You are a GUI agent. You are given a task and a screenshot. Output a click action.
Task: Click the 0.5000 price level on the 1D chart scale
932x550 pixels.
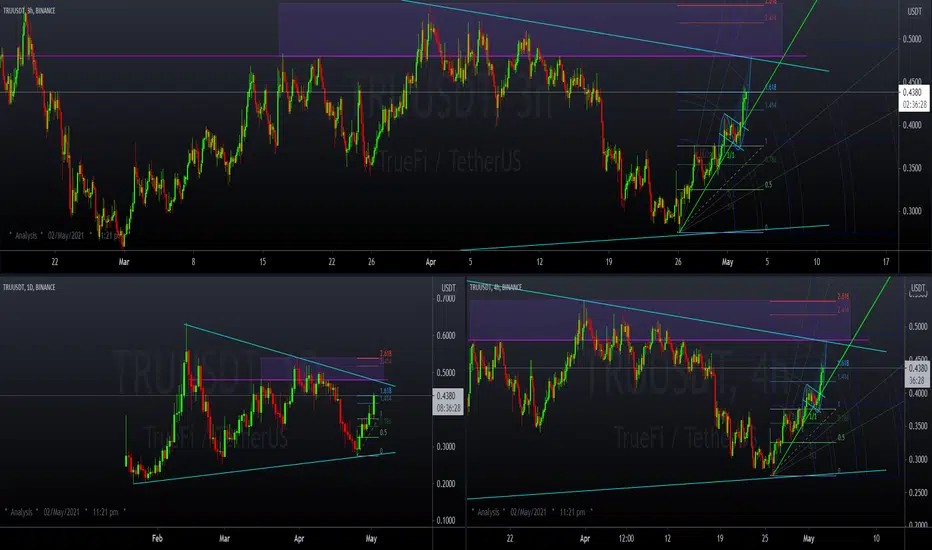(446, 373)
